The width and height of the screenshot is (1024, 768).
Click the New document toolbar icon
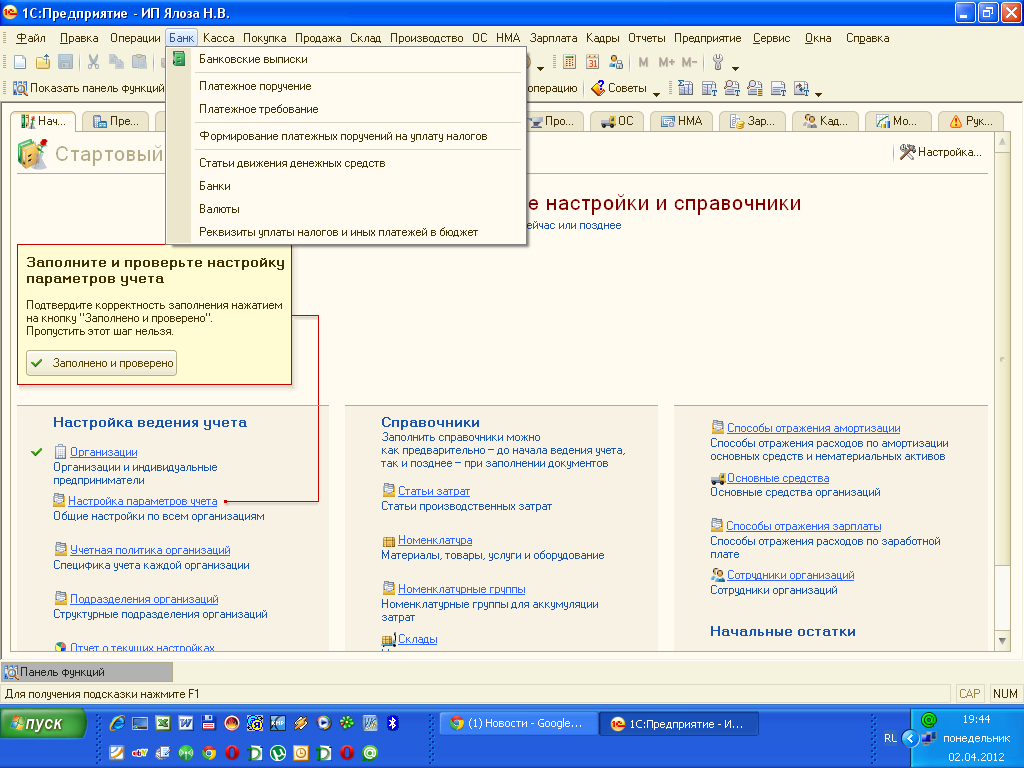[20, 62]
